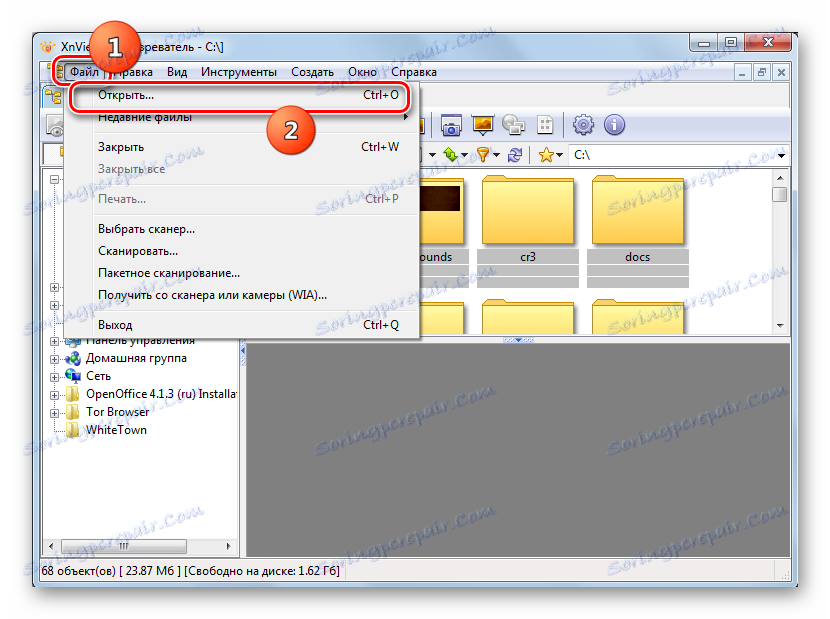This screenshot has height=619, width=830.
Task: Choose Закрыть from the file menu
Action: [241, 147]
